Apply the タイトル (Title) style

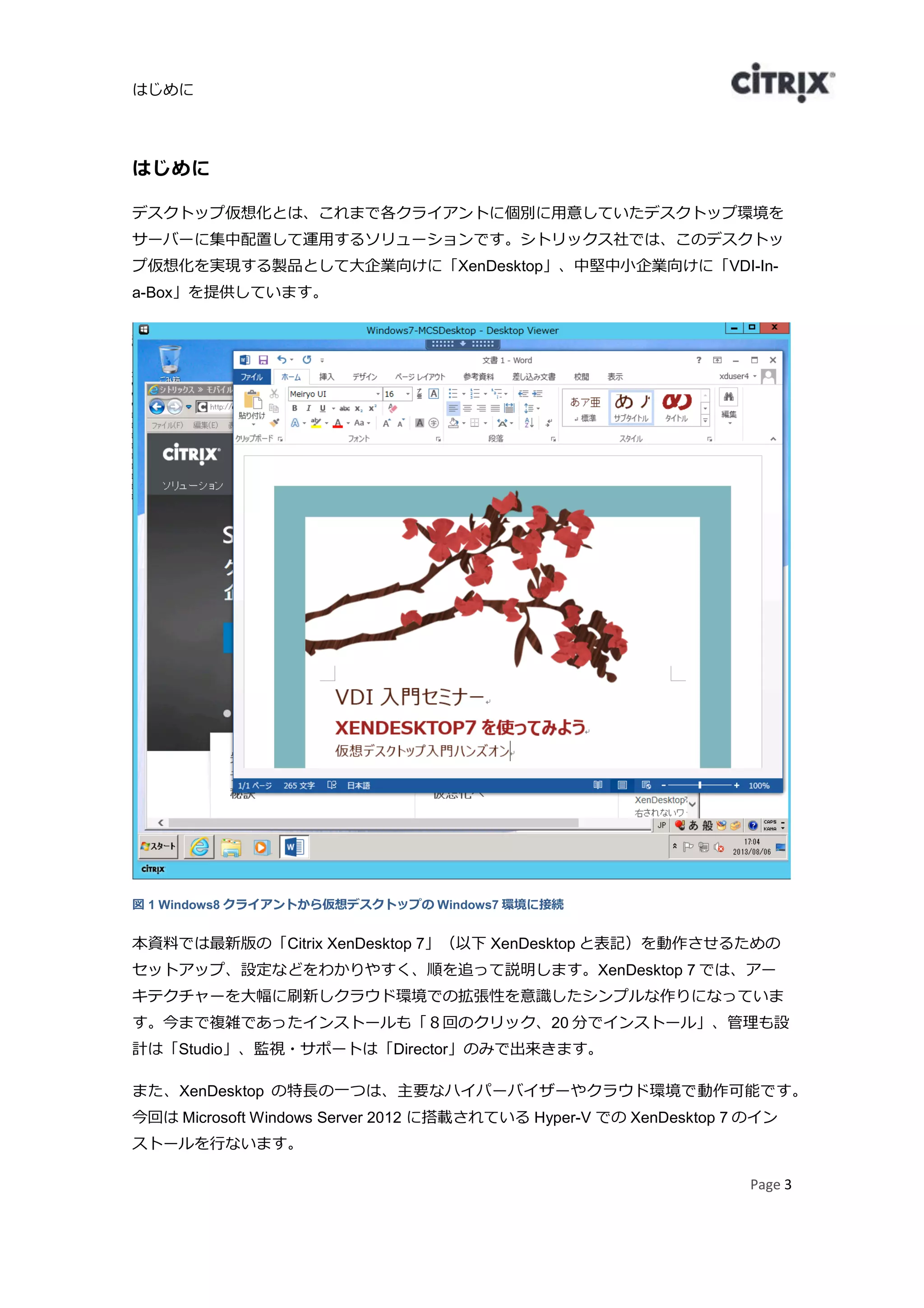click(676, 408)
